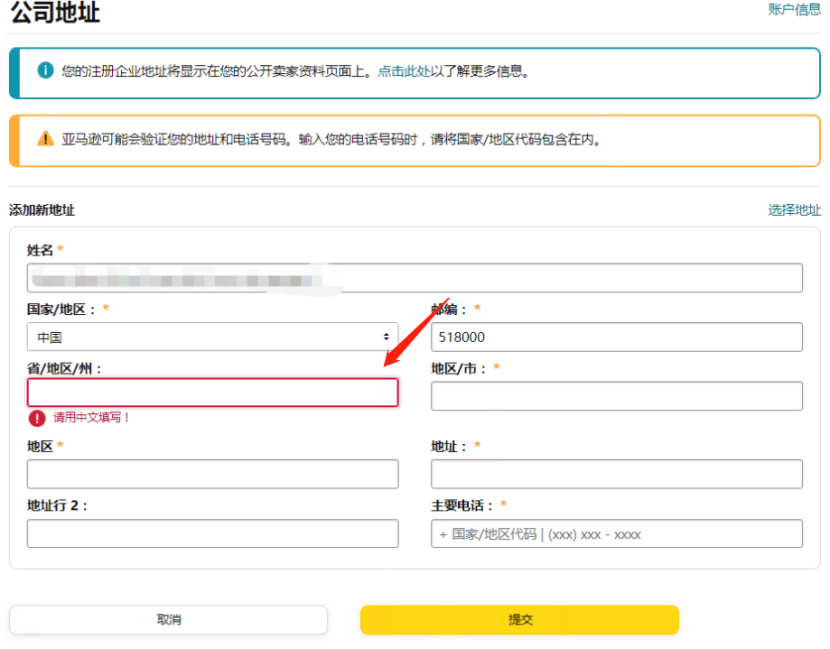Click the red error icon below province field
This screenshot has width=830, height=649.
pyautogui.click(x=37, y=418)
